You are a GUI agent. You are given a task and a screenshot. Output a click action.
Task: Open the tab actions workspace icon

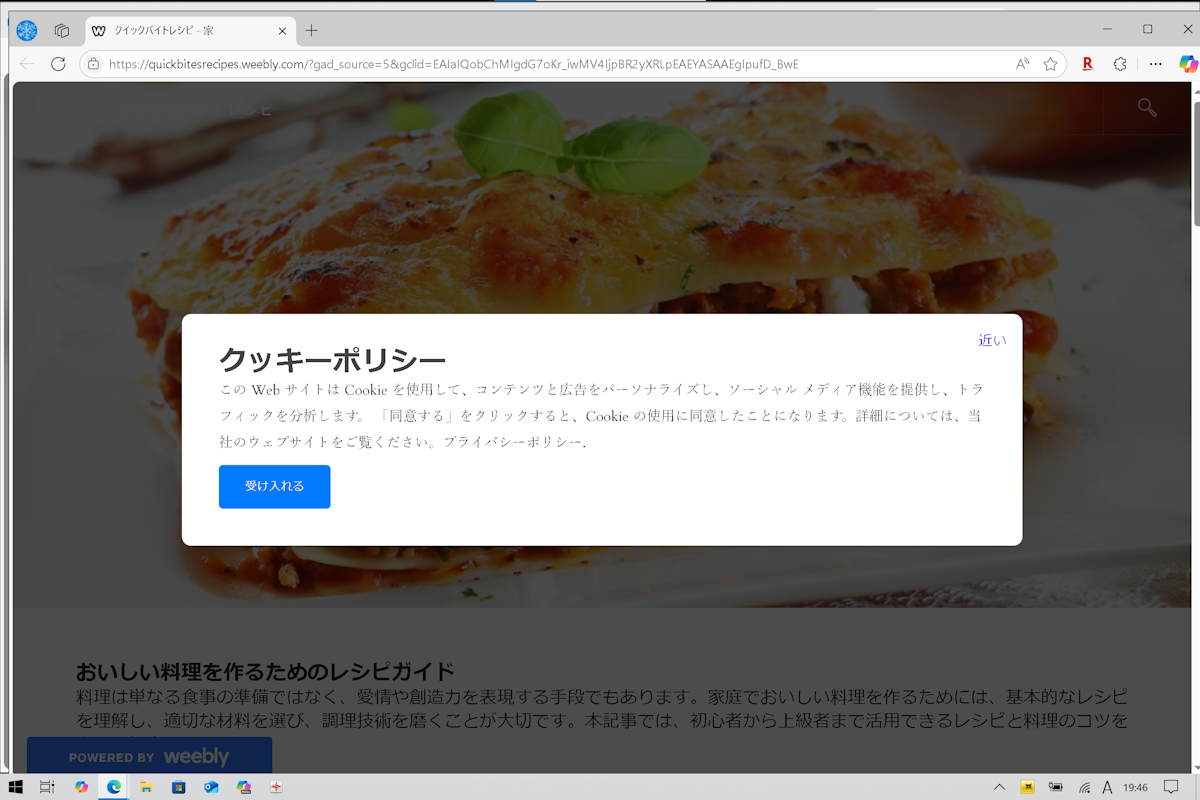click(x=62, y=30)
